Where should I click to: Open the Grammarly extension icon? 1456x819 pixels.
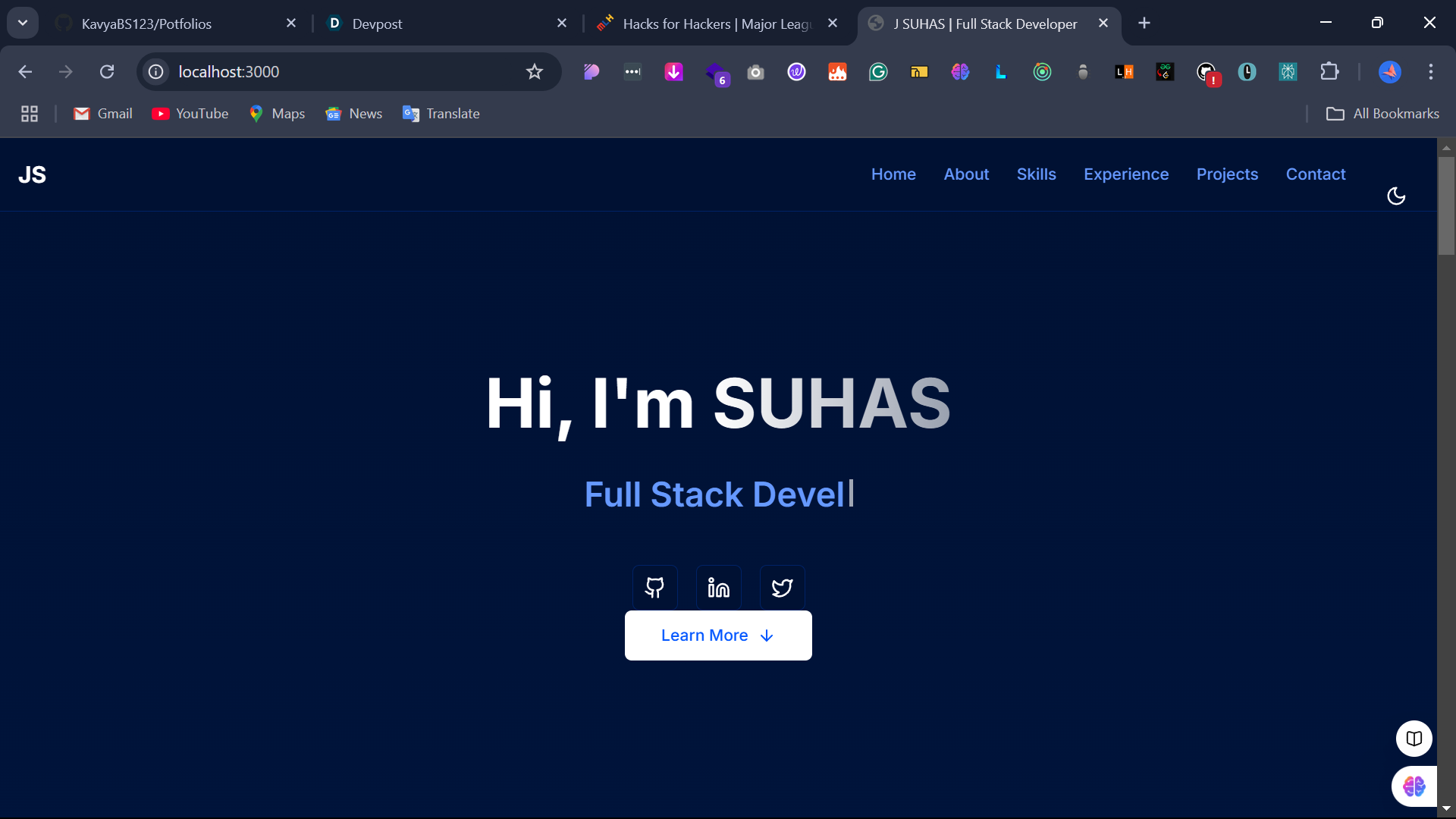878,72
